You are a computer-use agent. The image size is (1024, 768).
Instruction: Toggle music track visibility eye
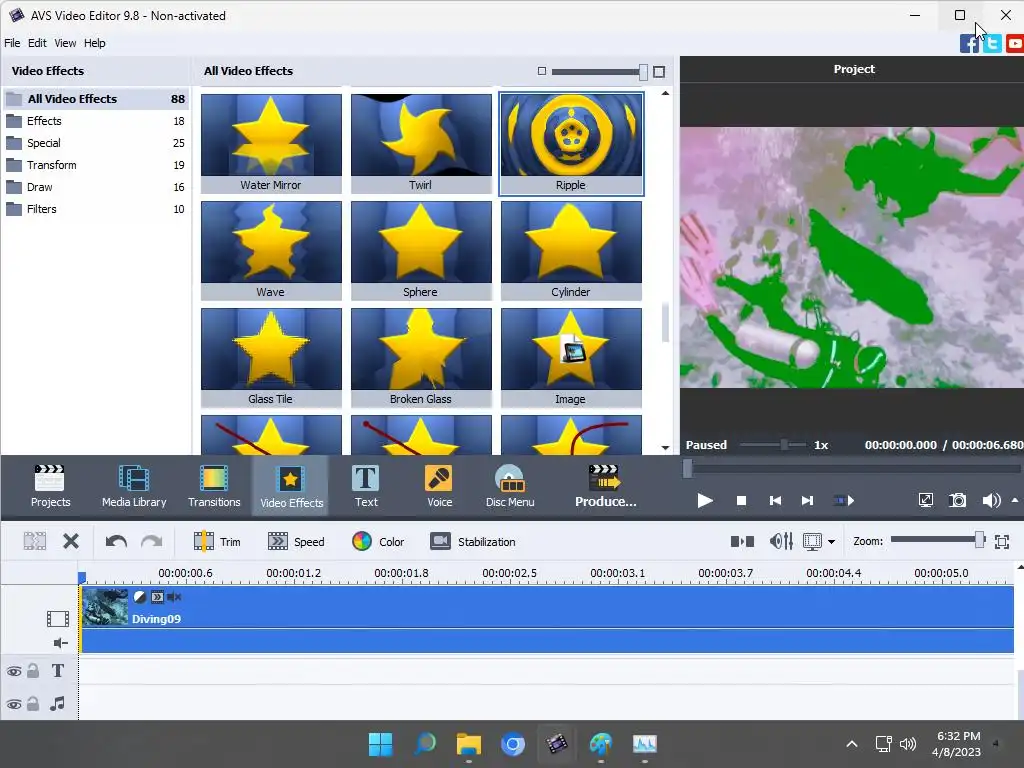pyautogui.click(x=14, y=704)
